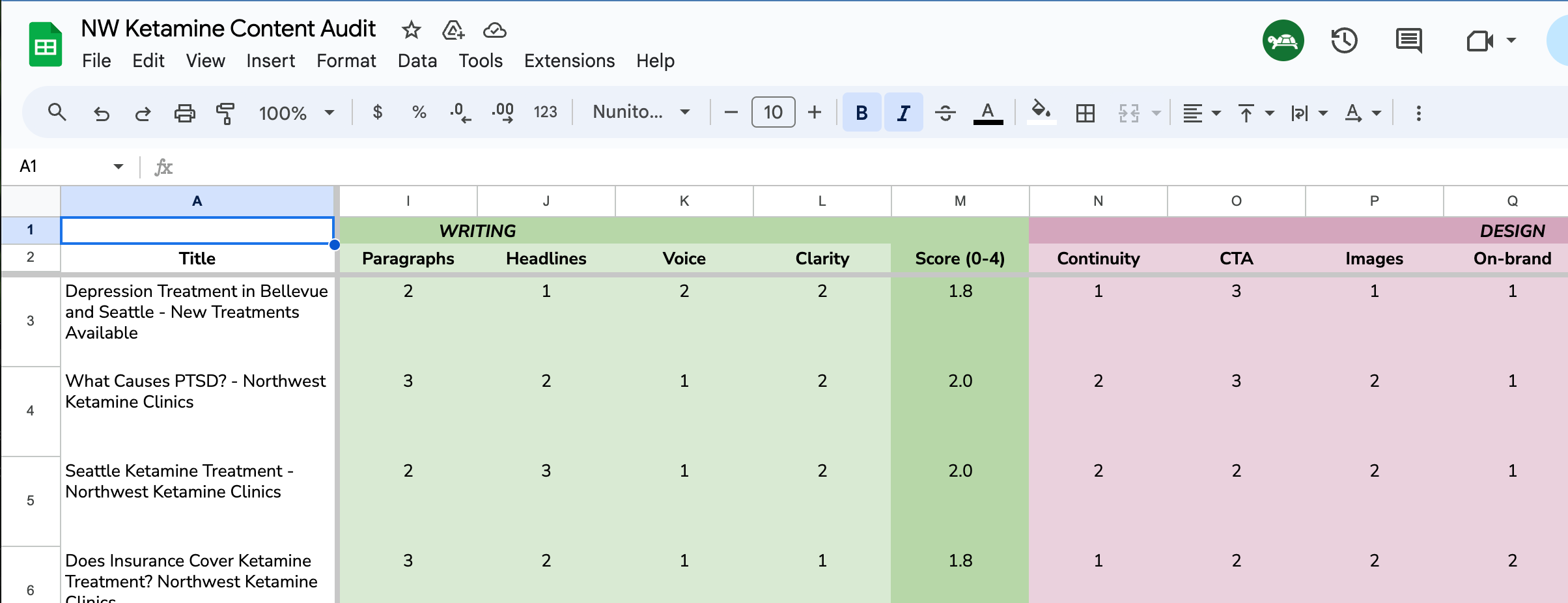Select the Depression Treatment in Bellevue cell
This screenshot has width=1568, height=603.
[197, 322]
